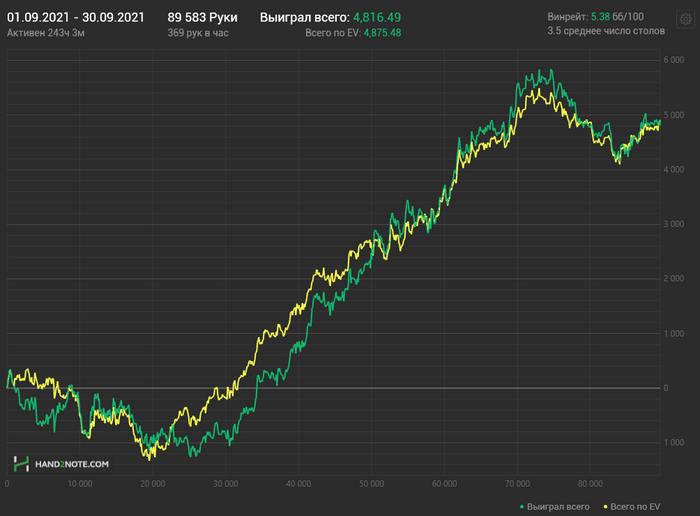Click the 3 000 y-axis label
This screenshot has height=516, width=700.
(674, 224)
